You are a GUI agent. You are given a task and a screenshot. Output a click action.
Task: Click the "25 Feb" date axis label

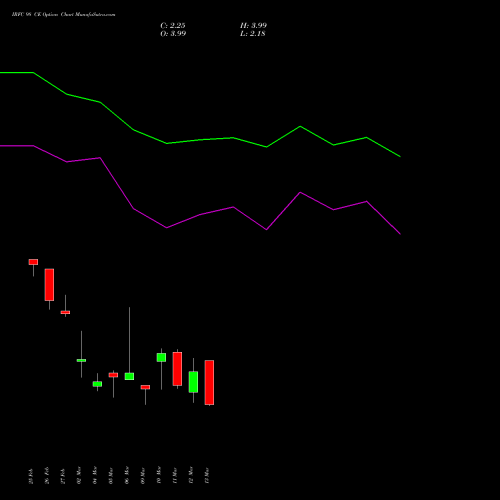pyautogui.click(x=31, y=476)
